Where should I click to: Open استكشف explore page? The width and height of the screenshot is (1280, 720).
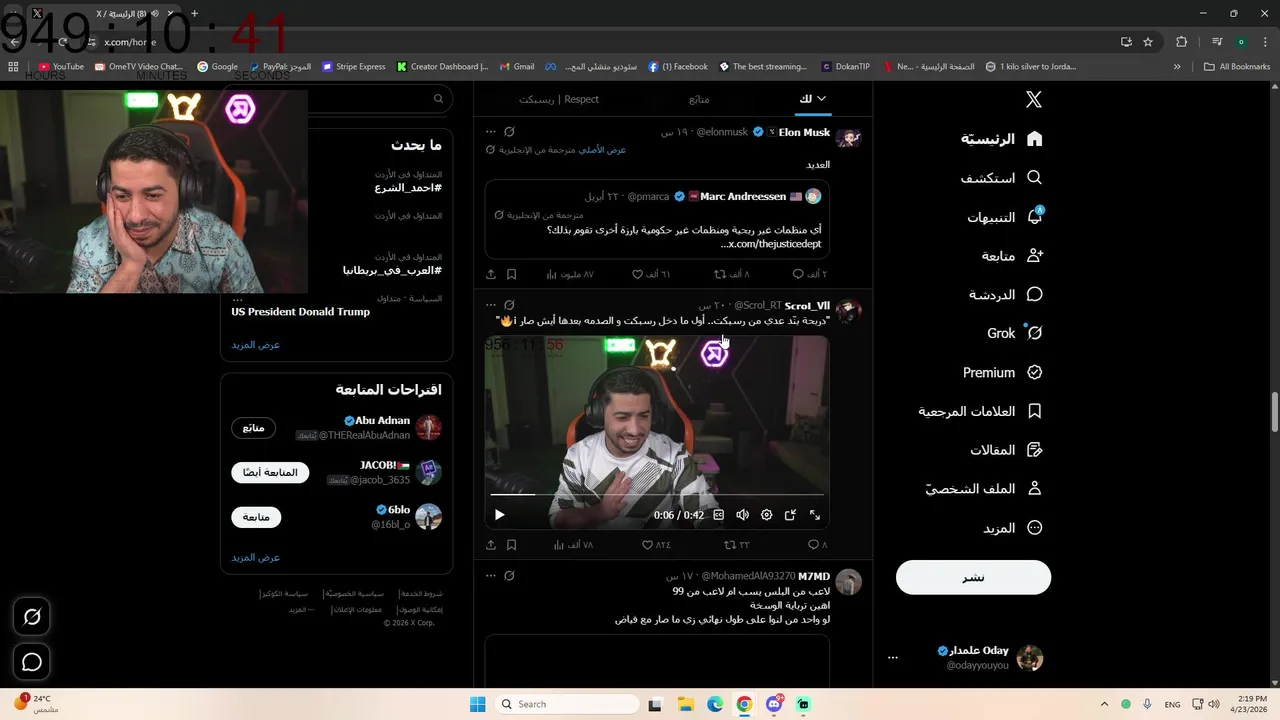[1001, 178]
